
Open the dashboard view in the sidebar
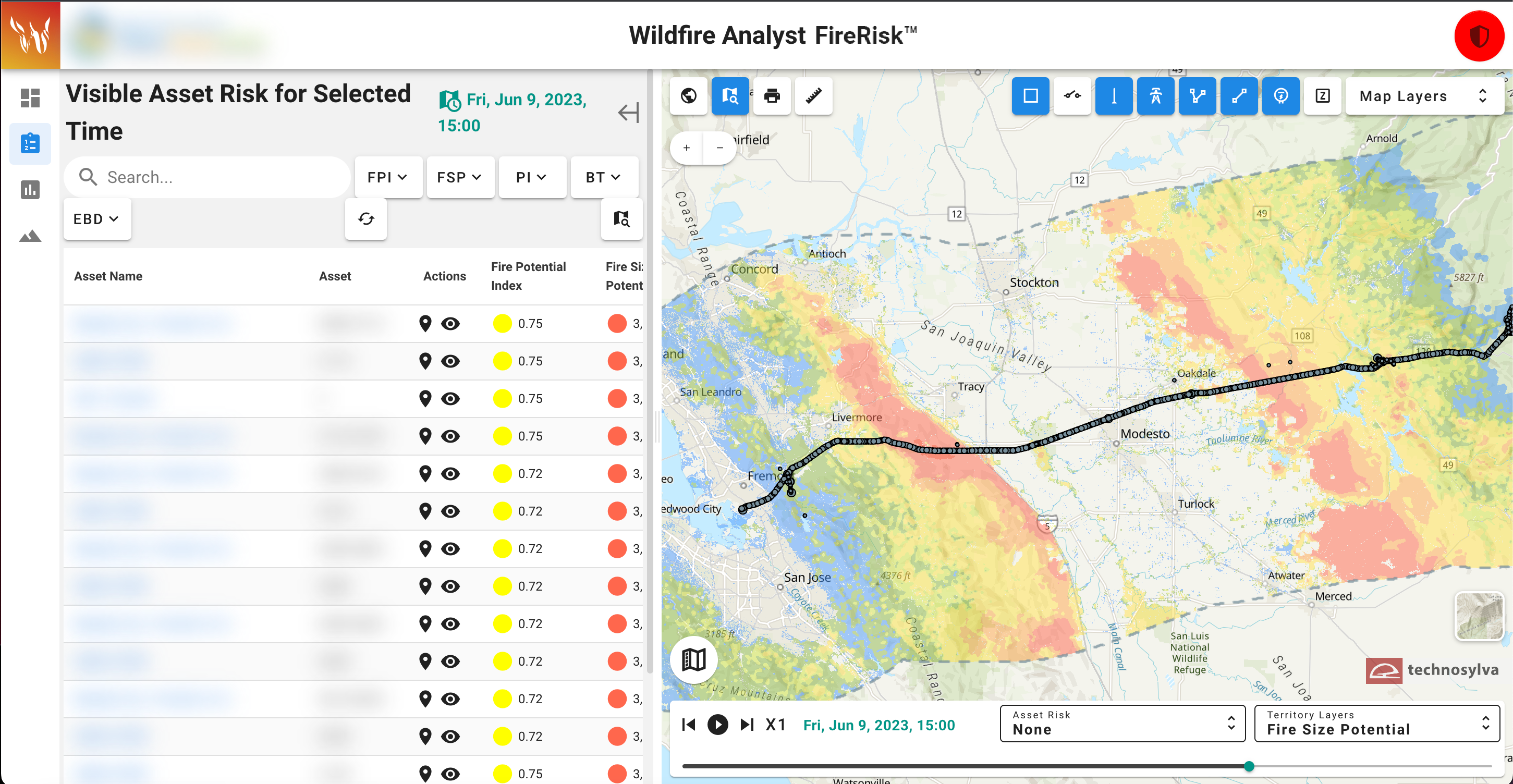tap(30, 97)
